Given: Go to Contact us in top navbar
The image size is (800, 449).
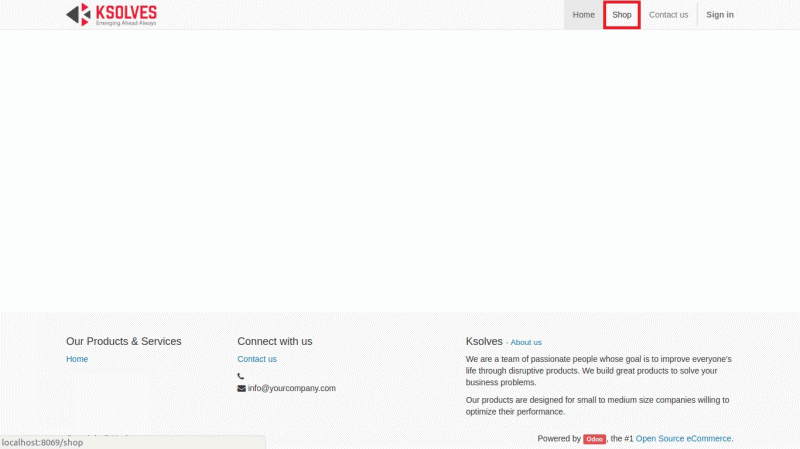Looking at the screenshot, I should (668, 15).
